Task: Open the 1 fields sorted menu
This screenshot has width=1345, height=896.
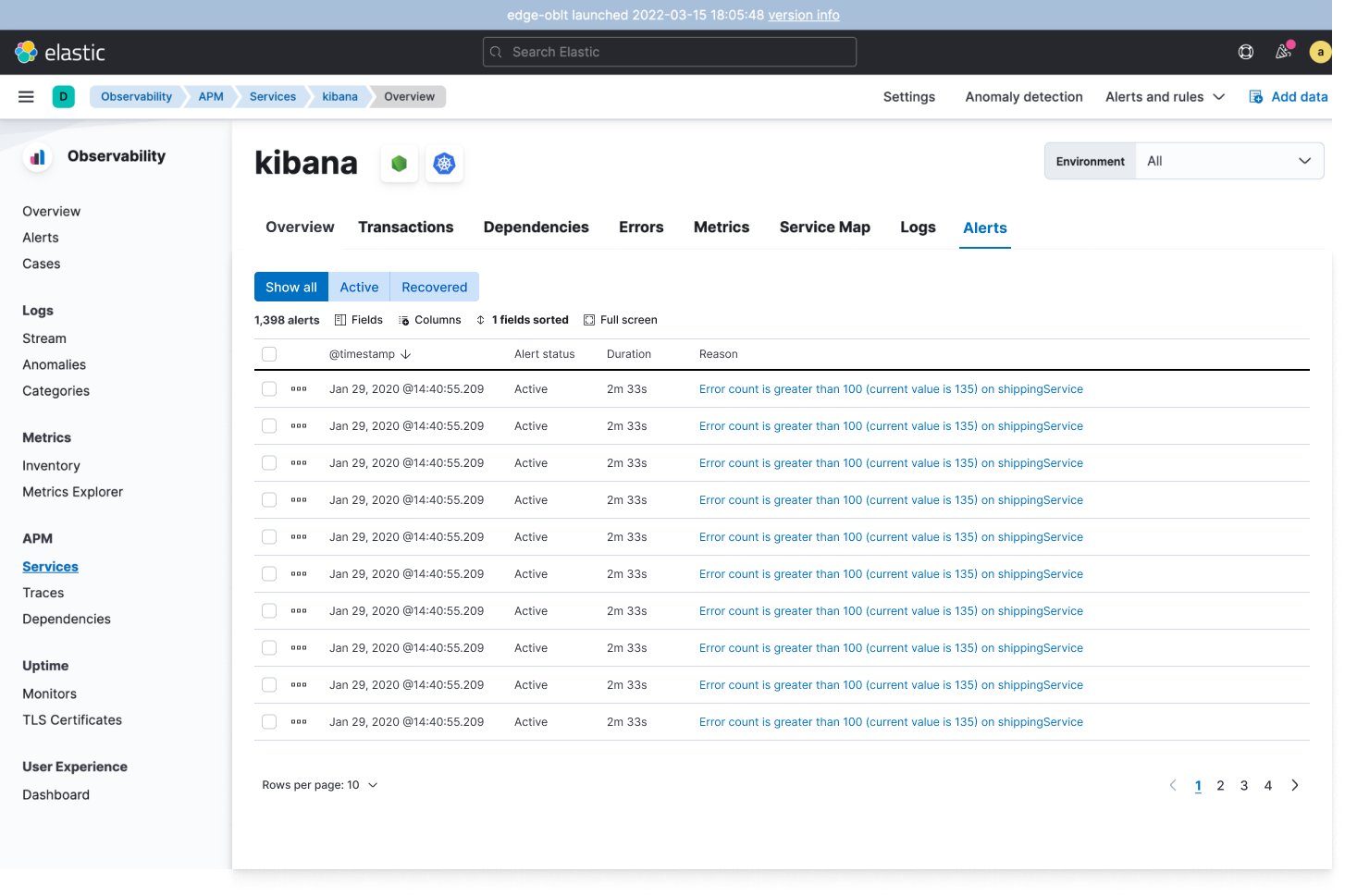Action: tap(523, 320)
